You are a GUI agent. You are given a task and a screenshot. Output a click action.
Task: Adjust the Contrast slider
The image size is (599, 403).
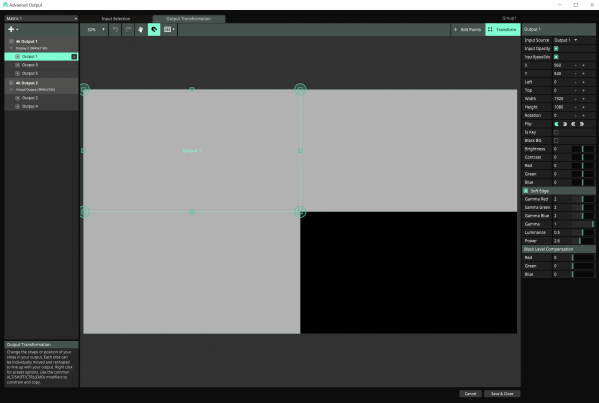pos(583,157)
